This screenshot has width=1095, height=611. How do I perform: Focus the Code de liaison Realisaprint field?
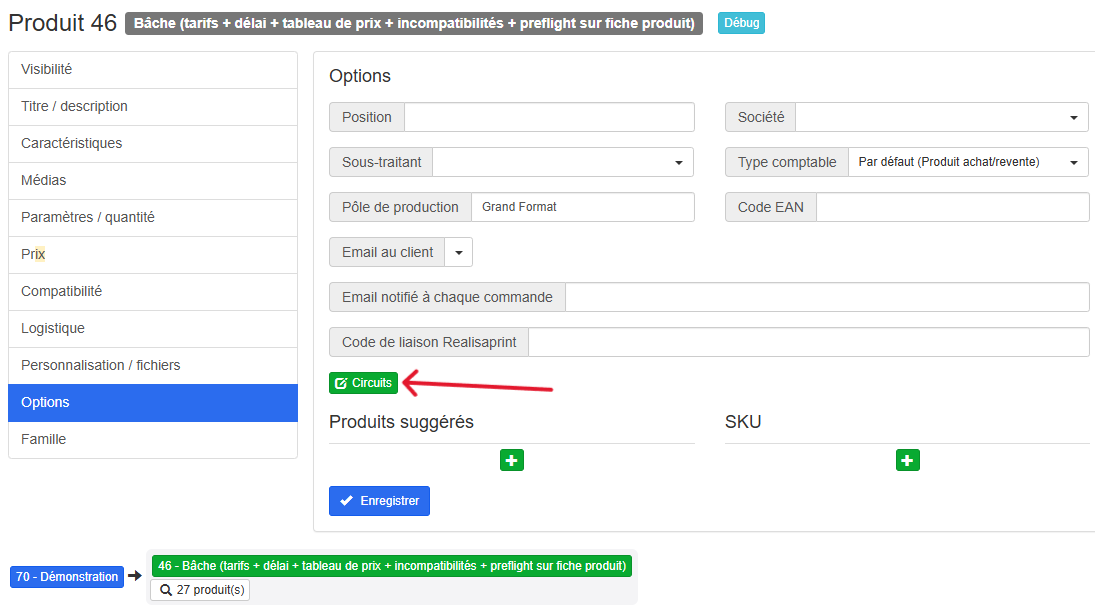pos(808,342)
